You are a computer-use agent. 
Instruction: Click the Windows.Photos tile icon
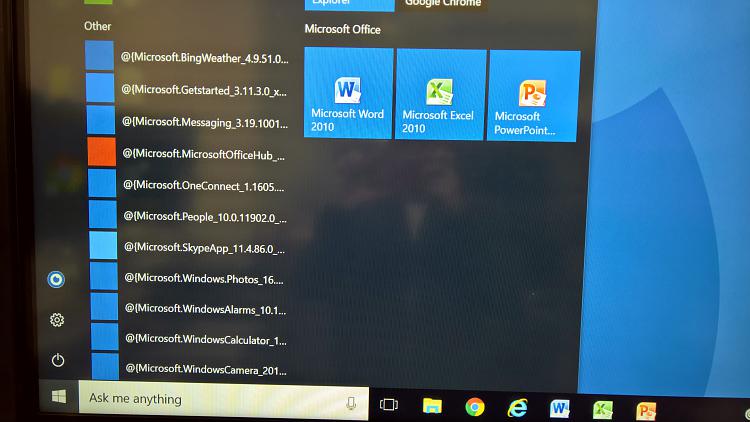[x=104, y=276]
